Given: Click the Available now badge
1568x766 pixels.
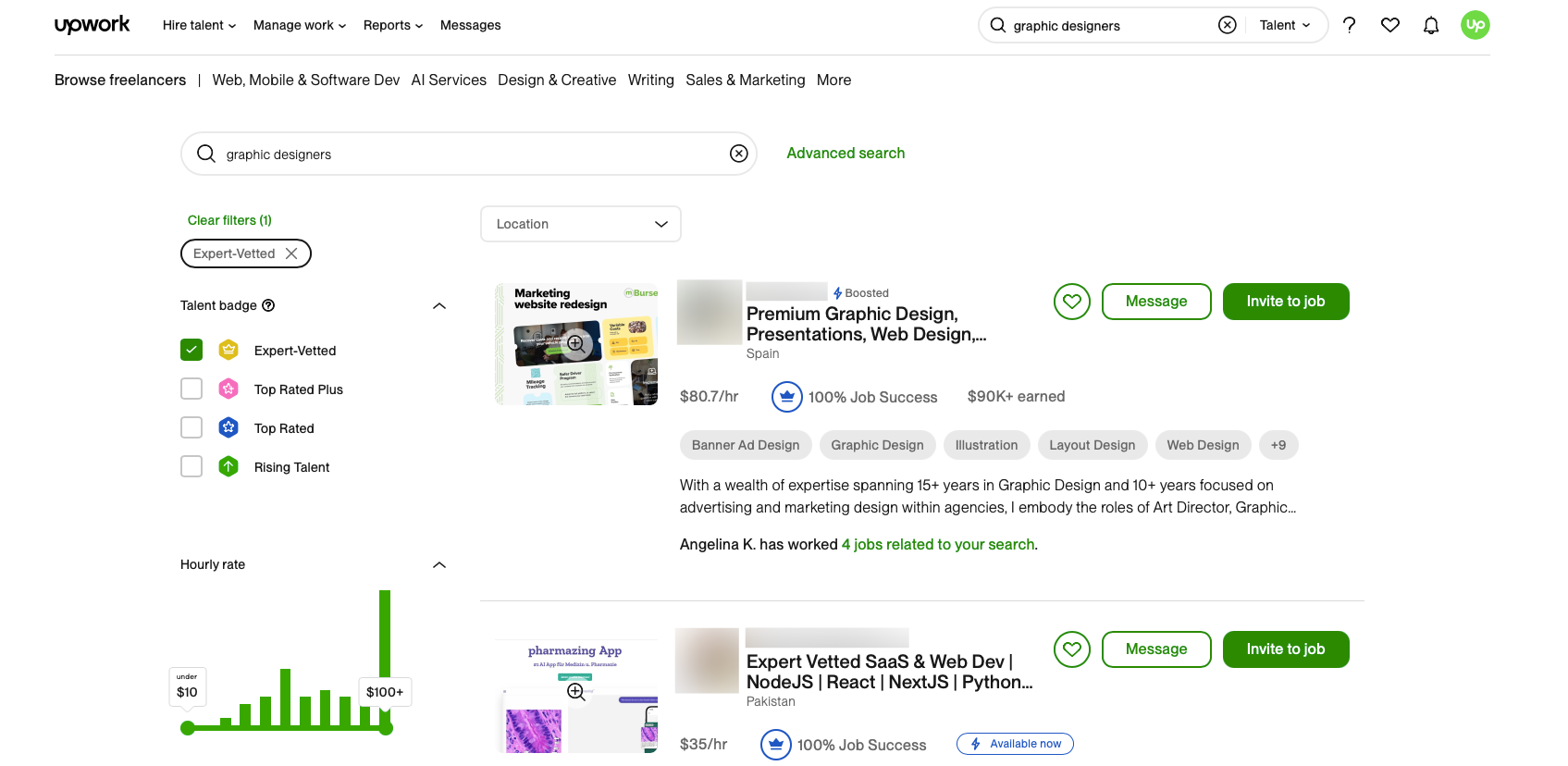Looking at the screenshot, I should (1015, 744).
